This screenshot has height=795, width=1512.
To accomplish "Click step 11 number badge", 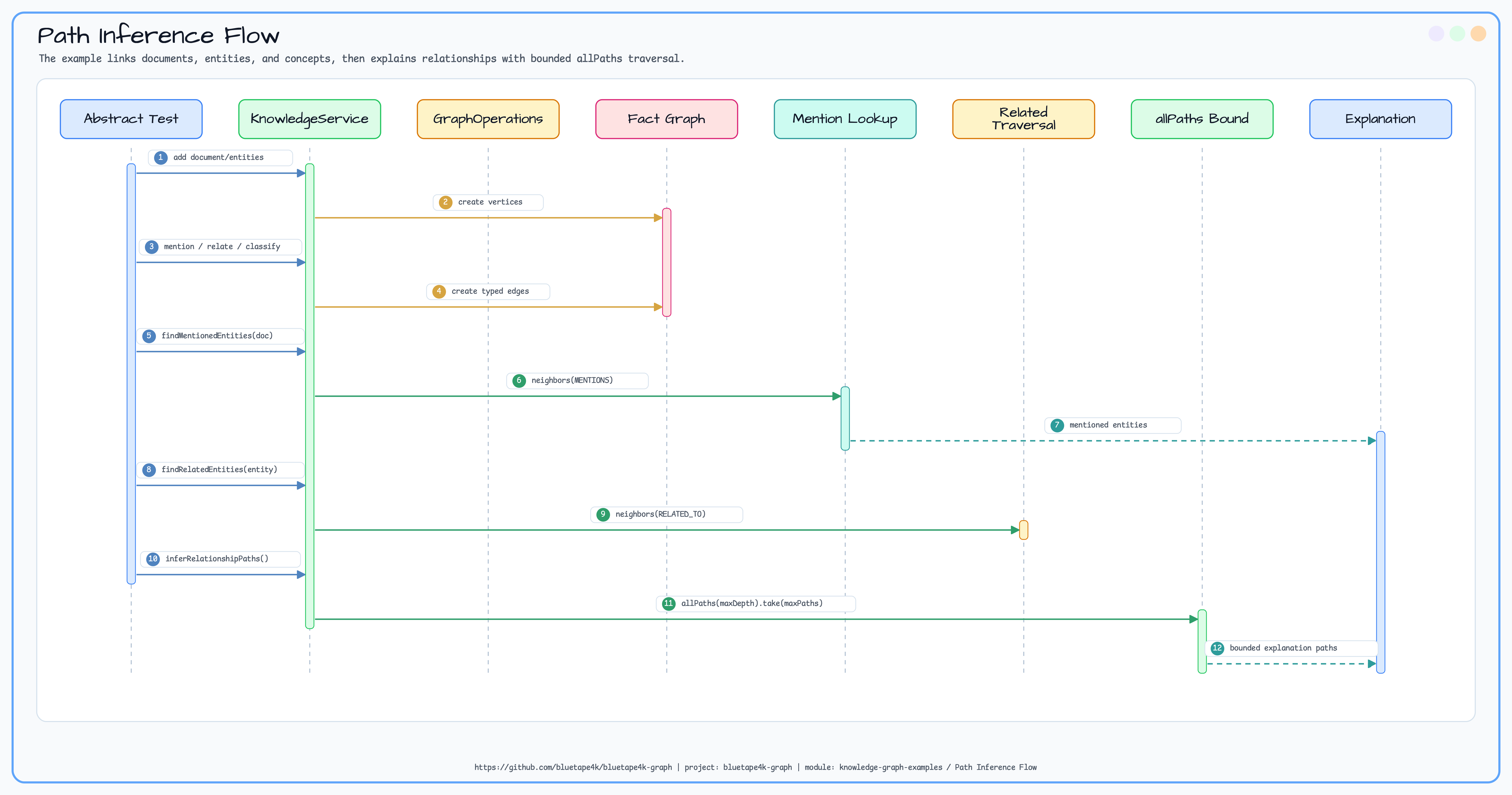I will pyautogui.click(x=669, y=604).
